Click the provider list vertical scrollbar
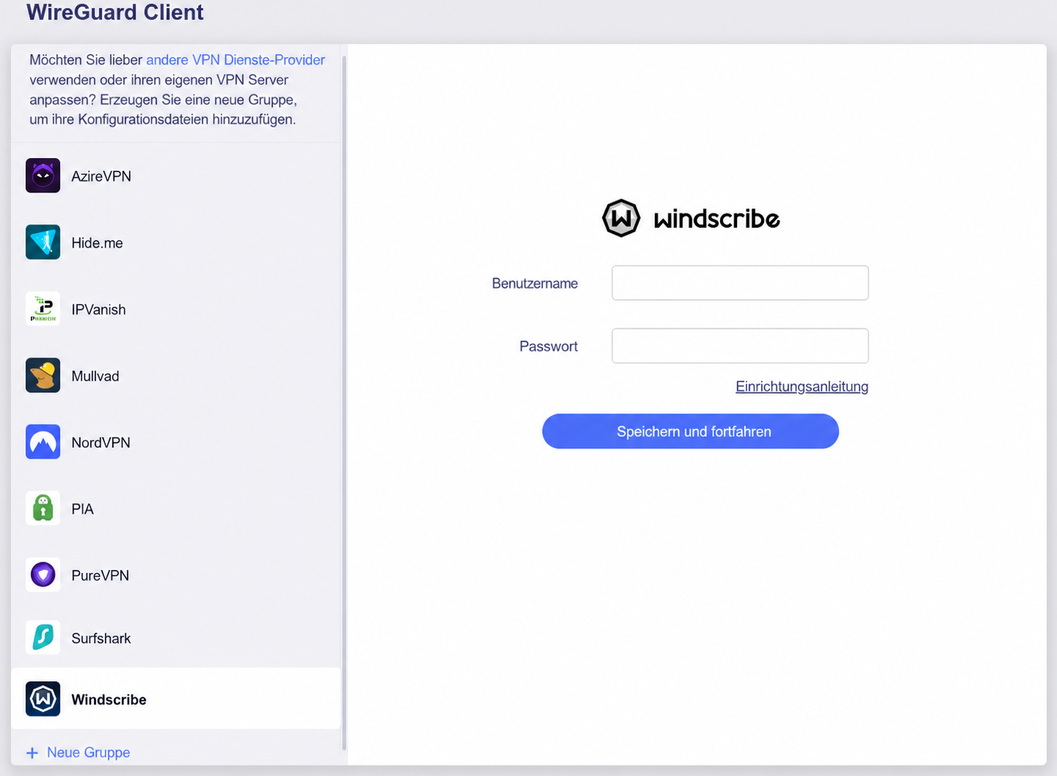This screenshot has height=776, width=1057. tap(344, 402)
